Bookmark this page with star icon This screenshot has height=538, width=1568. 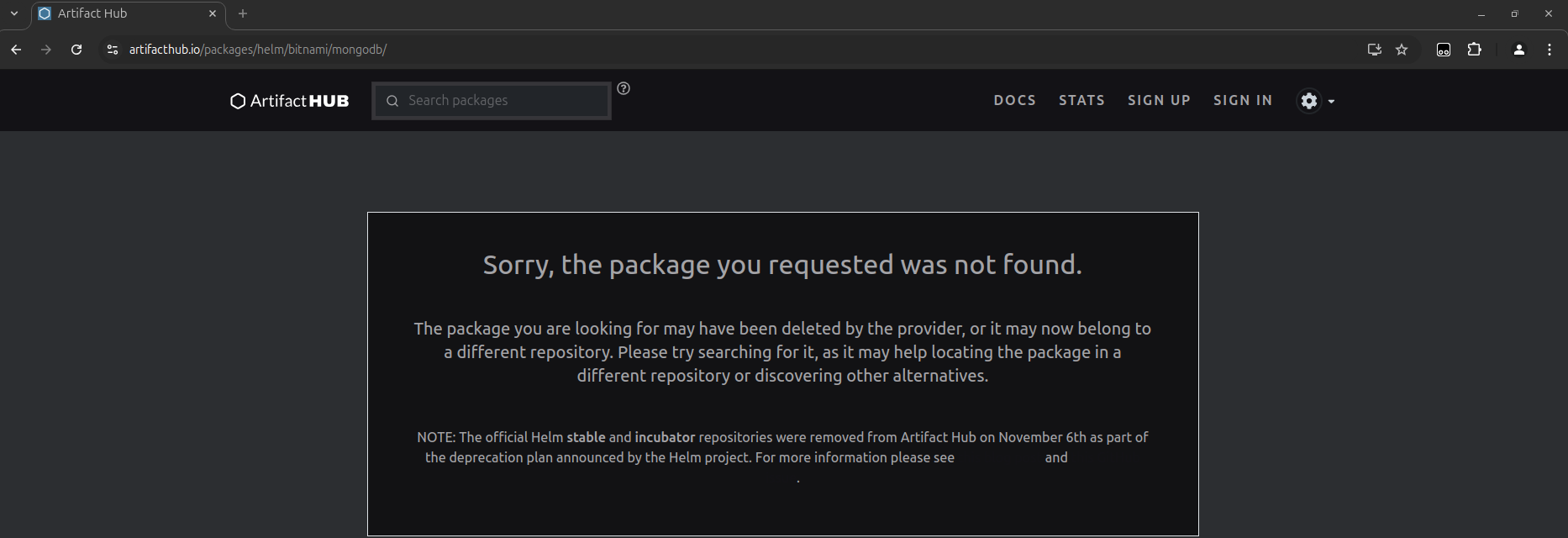[1402, 50]
